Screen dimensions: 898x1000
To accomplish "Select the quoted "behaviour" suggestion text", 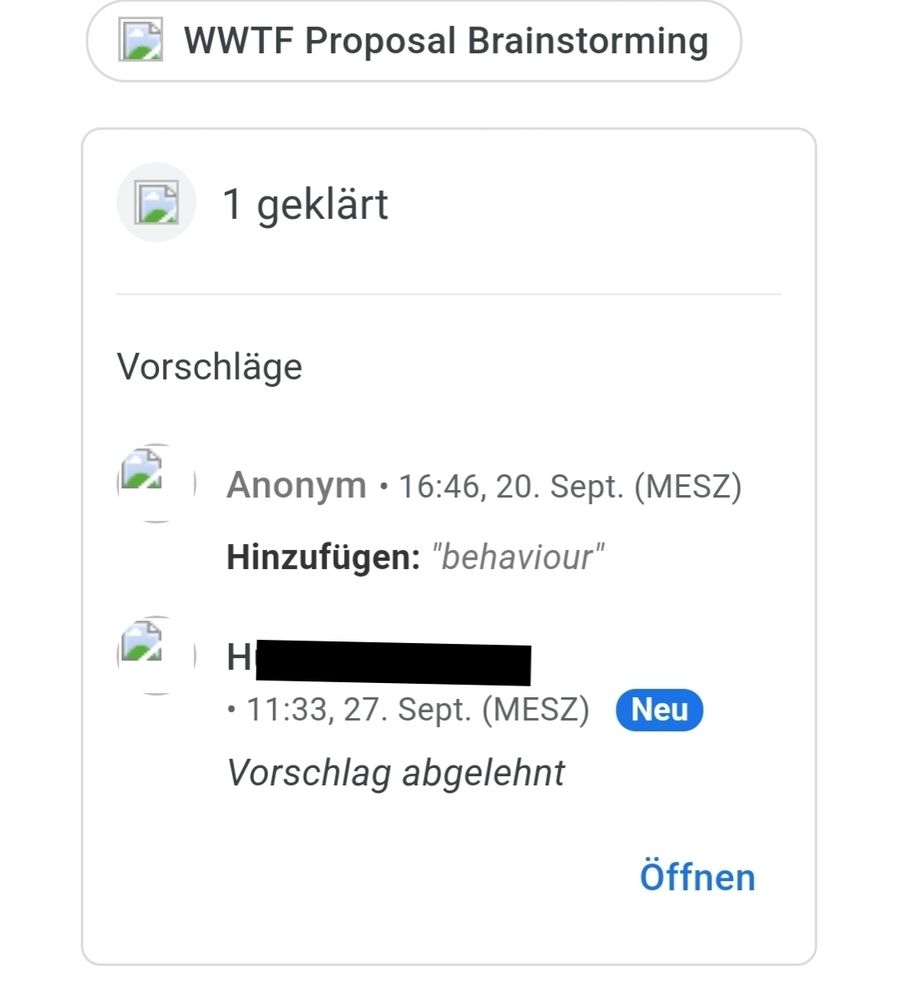I will [x=518, y=557].
